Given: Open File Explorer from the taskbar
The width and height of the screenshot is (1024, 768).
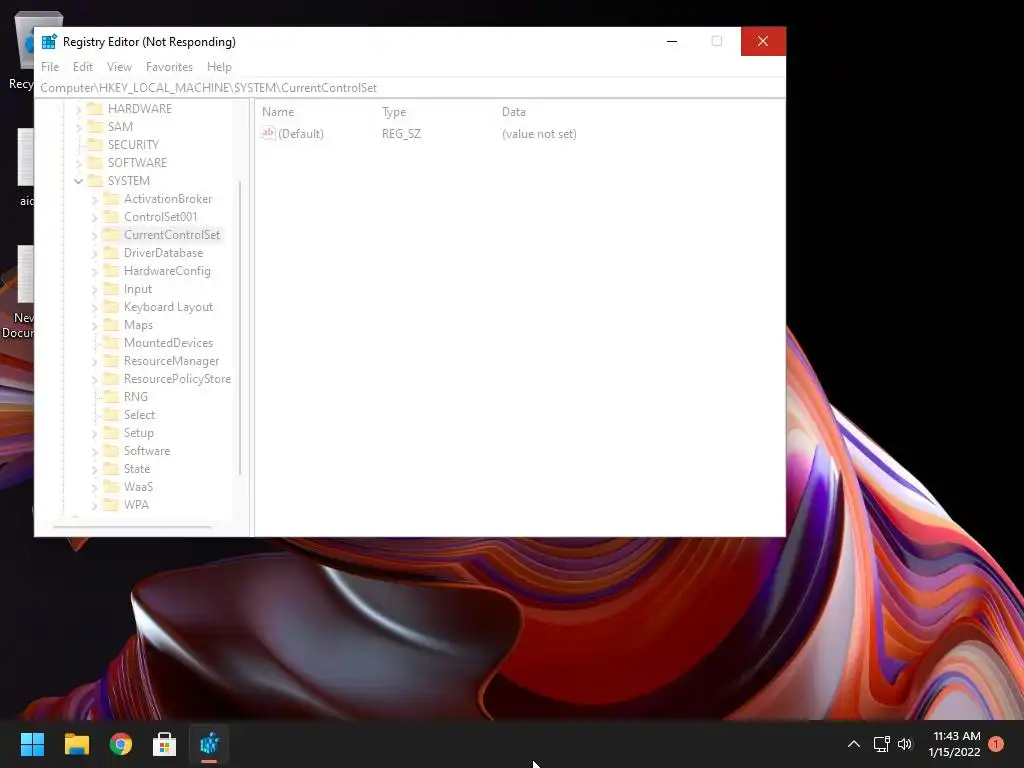Looking at the screenshot, I should 76,744.
